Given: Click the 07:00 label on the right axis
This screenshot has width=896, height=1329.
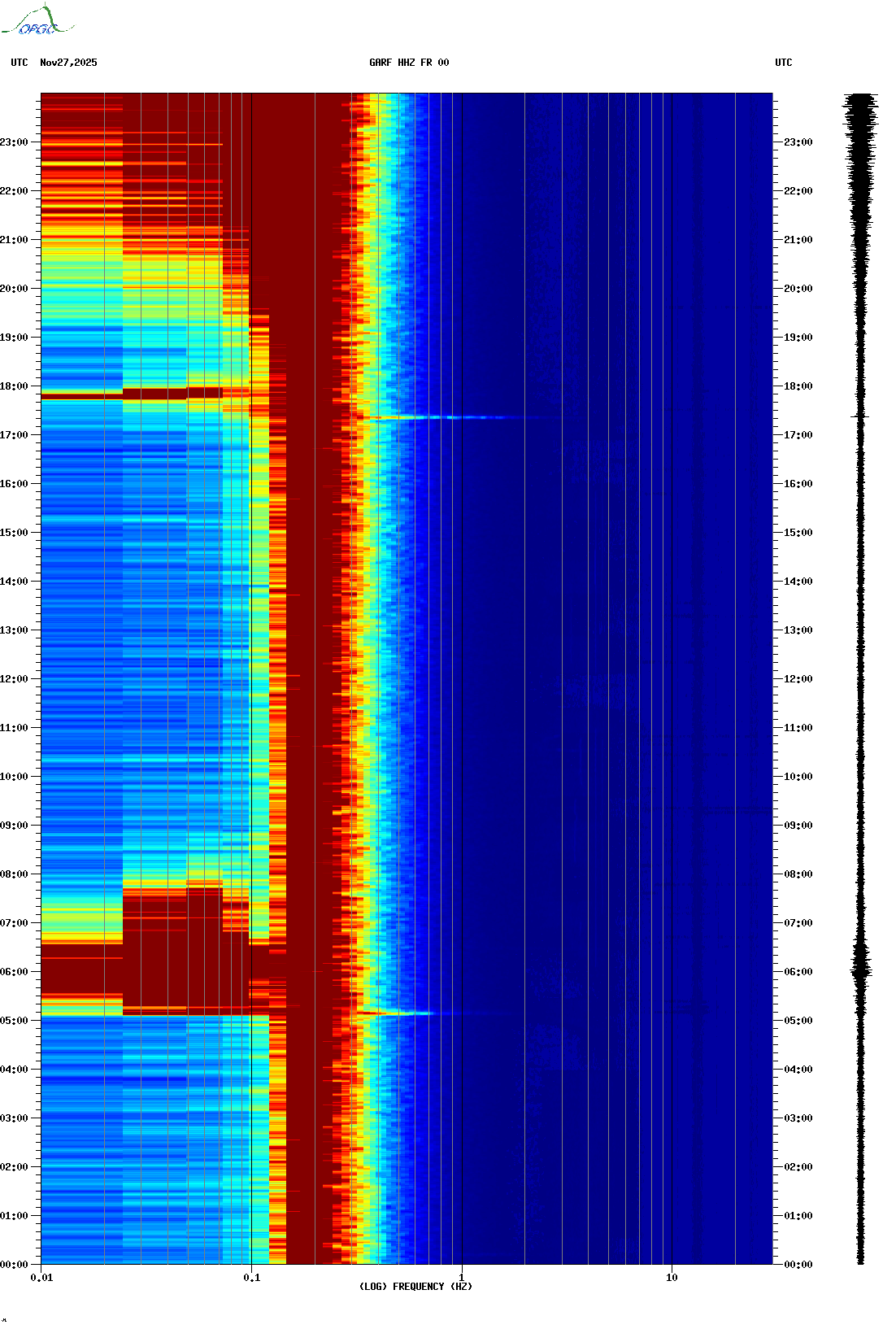Looking at the screenshot, I should 798,923.
